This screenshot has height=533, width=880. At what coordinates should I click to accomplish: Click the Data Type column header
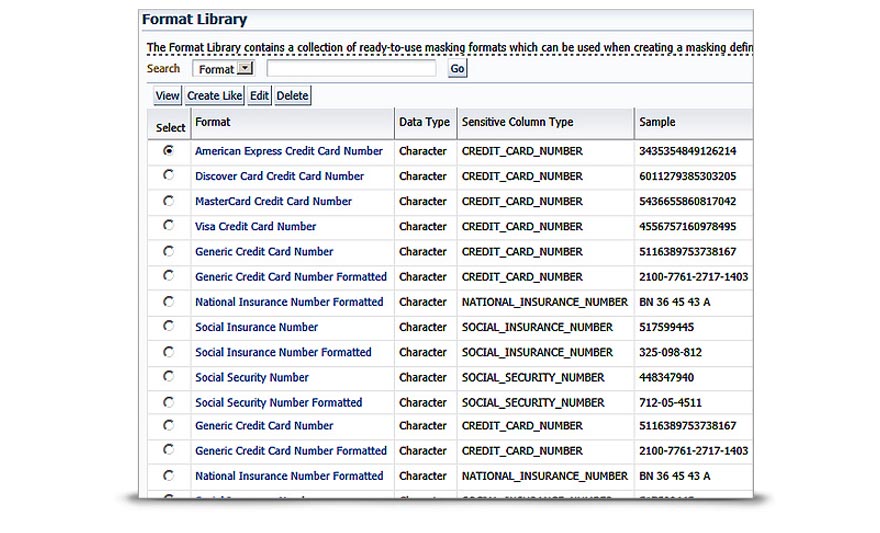(424, 122)
